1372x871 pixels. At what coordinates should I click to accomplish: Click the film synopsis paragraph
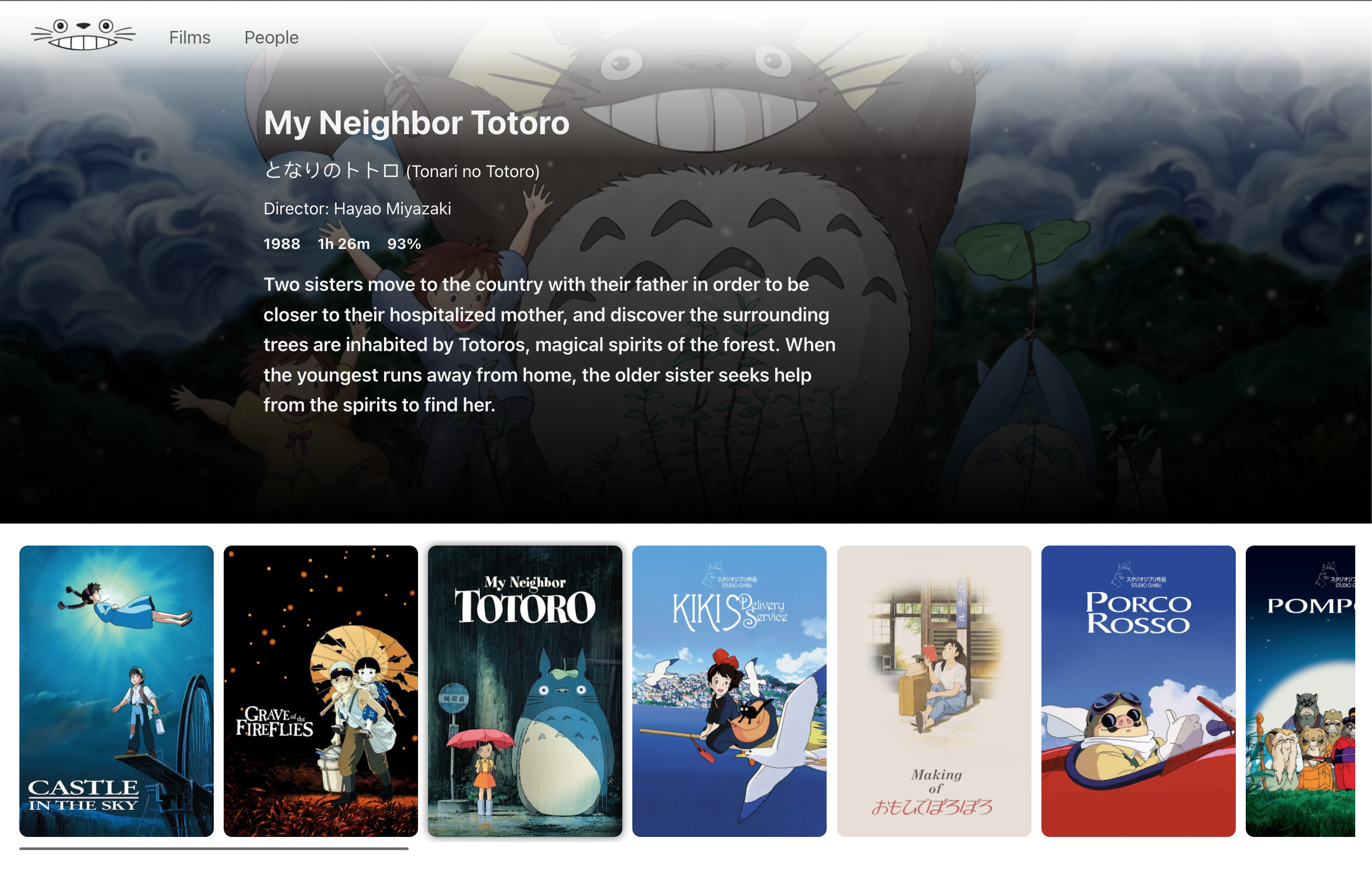tap(549, 345)
